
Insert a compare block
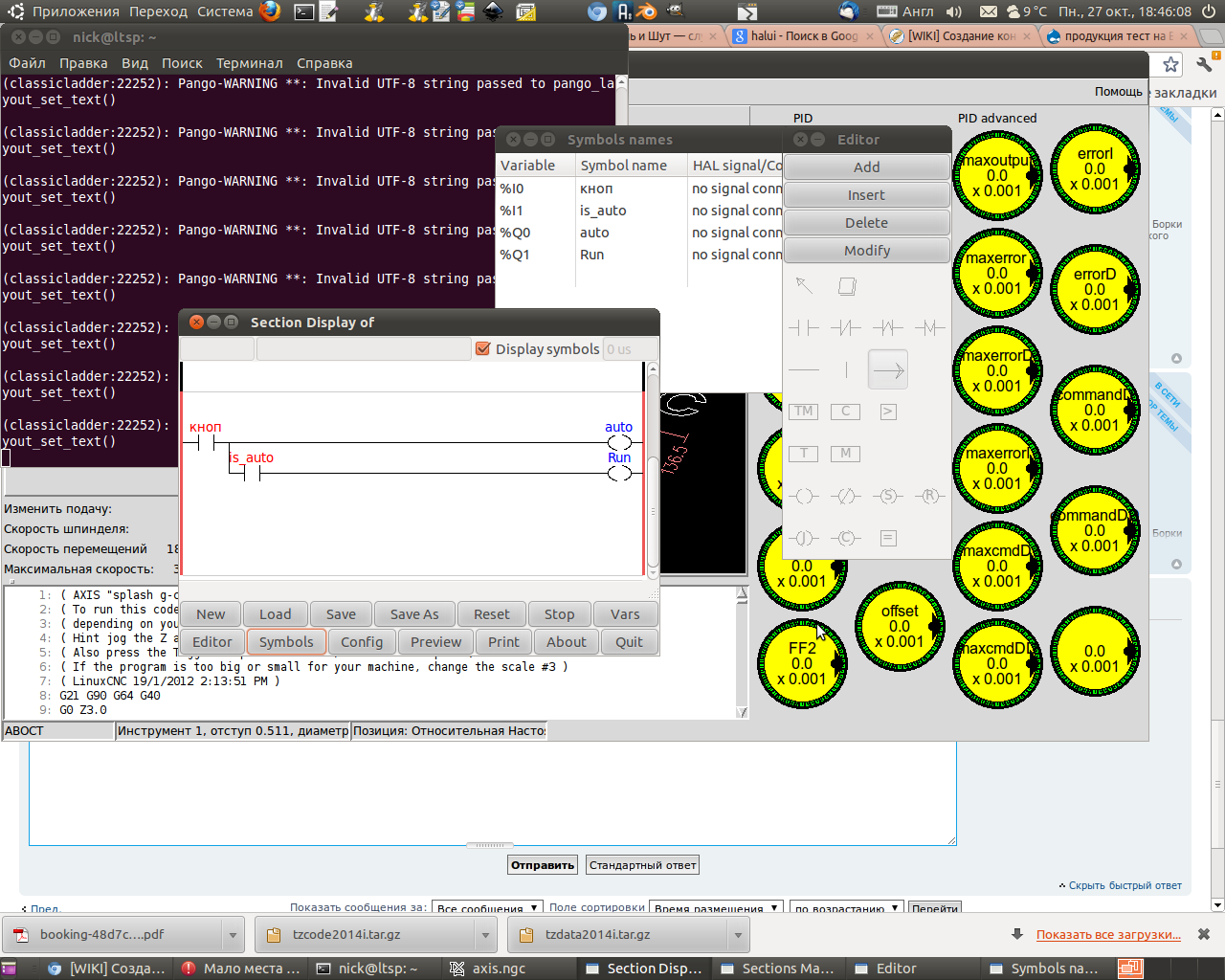[888, 412]
